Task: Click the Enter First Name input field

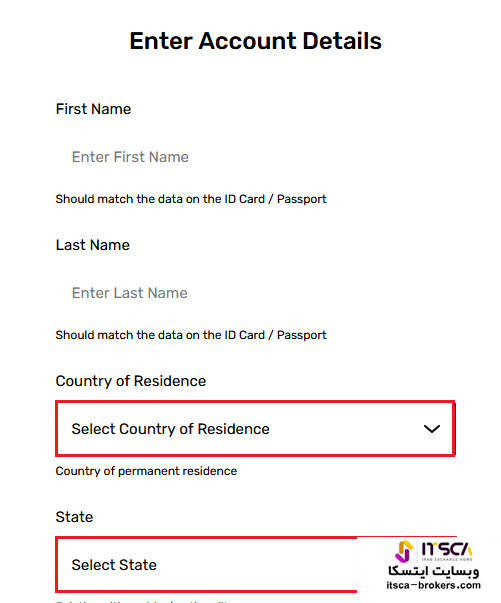Action: pos(255,157)
